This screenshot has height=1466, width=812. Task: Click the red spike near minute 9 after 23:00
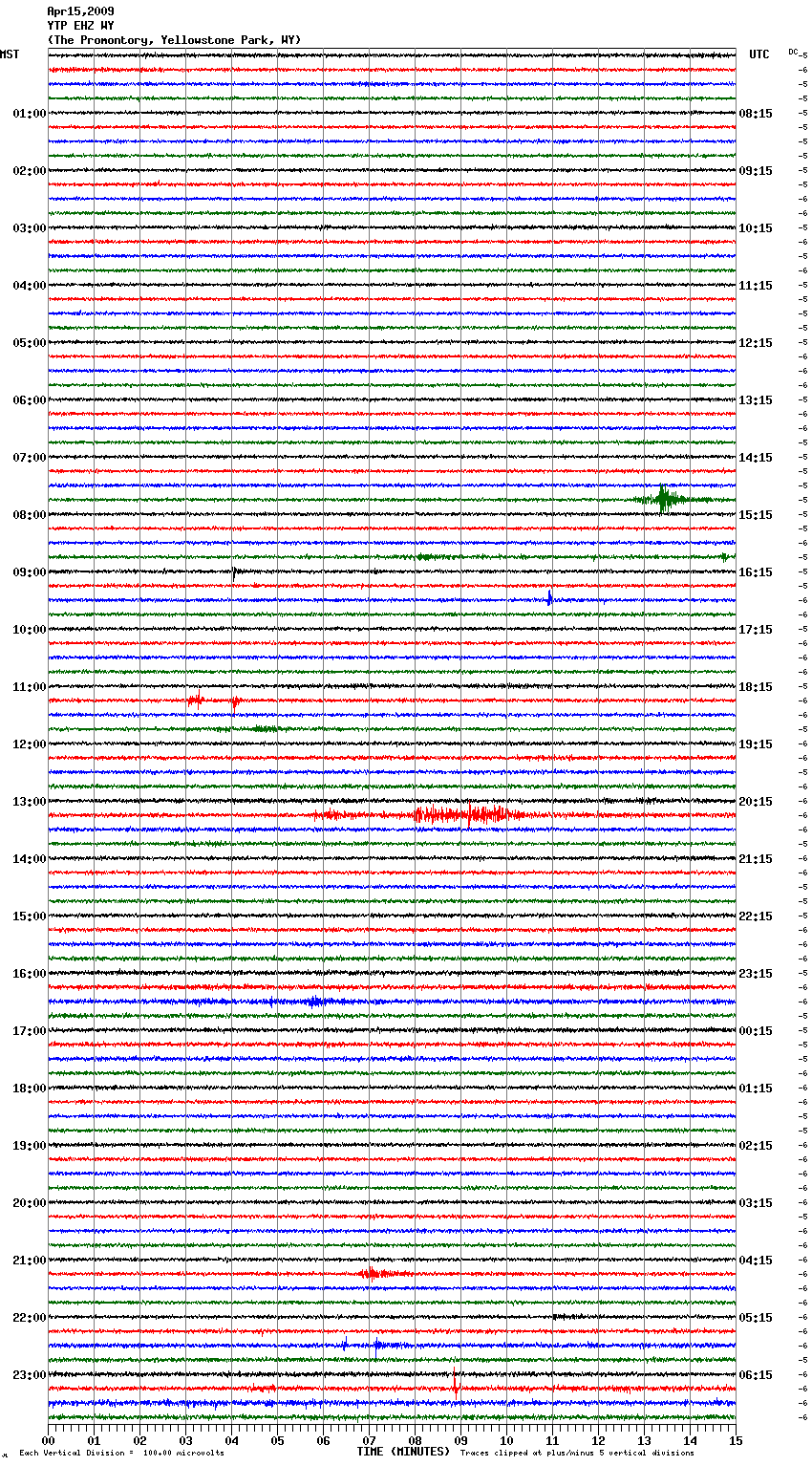pyautogui.click(x=456, y=1387)
